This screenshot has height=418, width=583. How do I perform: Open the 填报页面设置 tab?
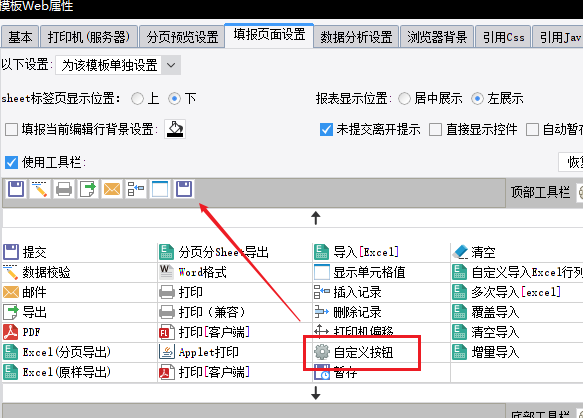coord(269,35)
